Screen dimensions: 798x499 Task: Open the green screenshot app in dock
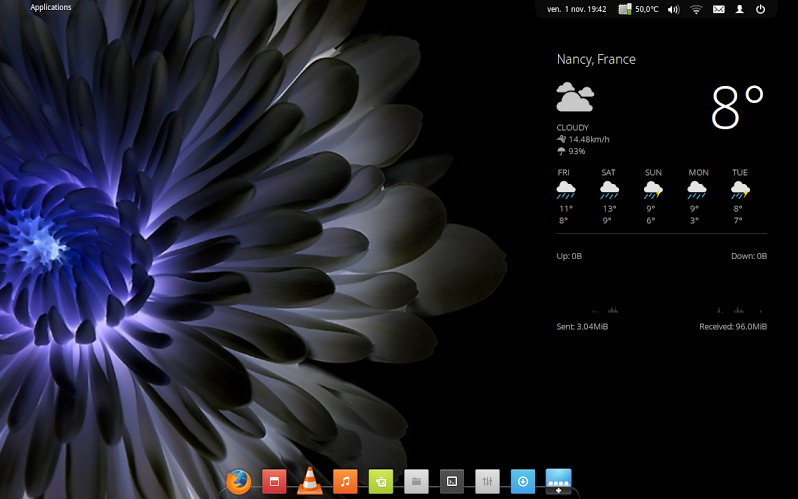click(x=381, y=481)
